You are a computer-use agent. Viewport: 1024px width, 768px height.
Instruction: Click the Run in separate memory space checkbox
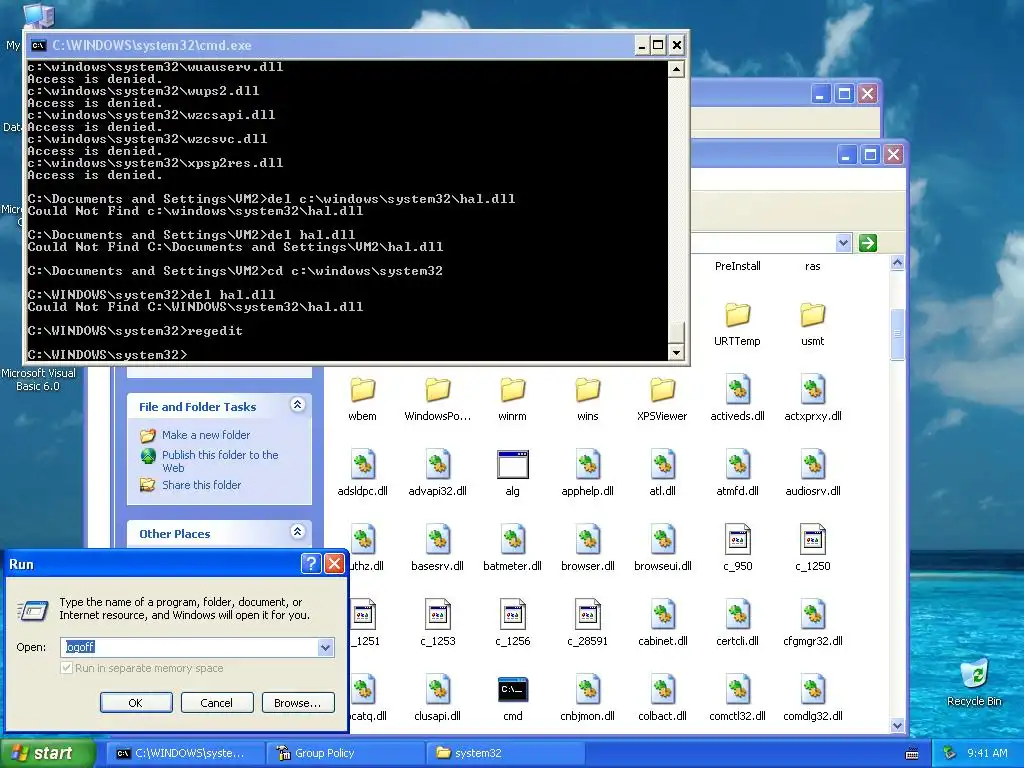click(67, 668)
